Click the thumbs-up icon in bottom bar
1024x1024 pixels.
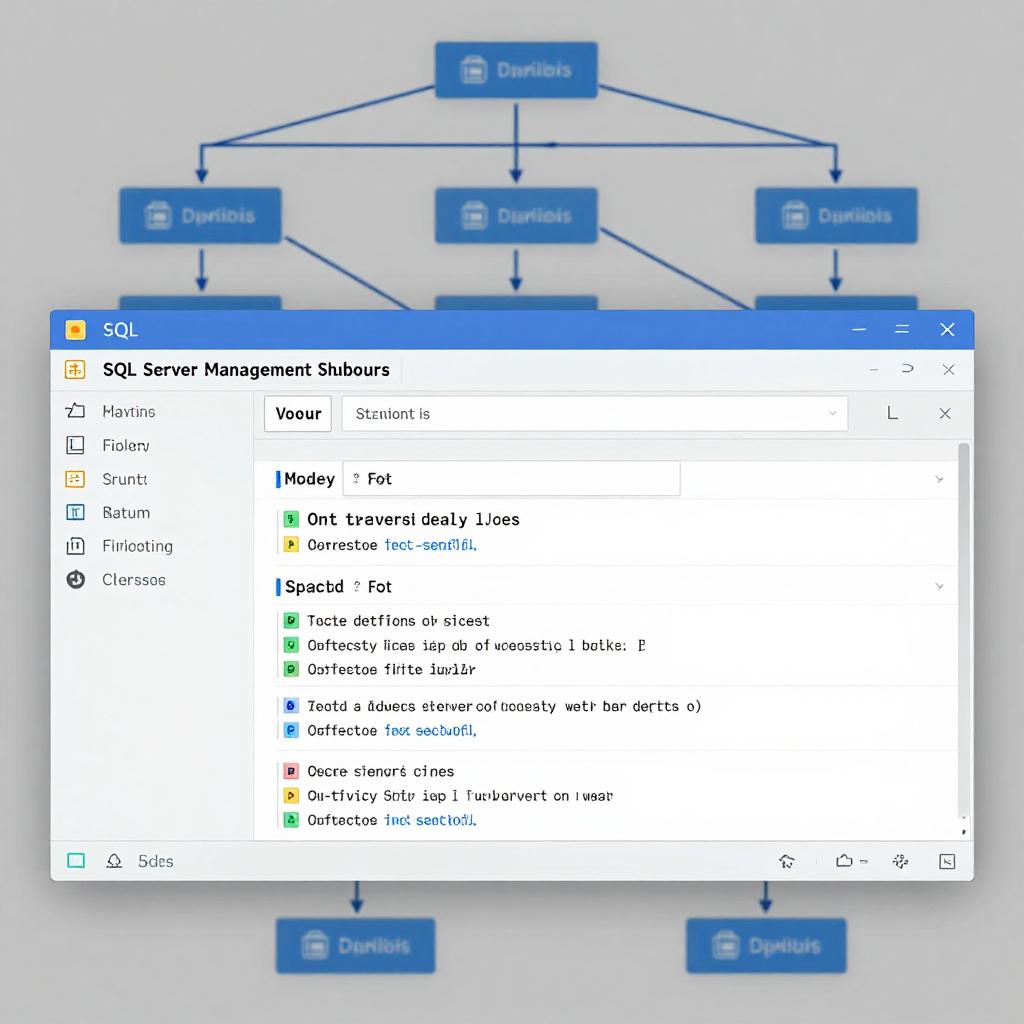click(844, 861)
